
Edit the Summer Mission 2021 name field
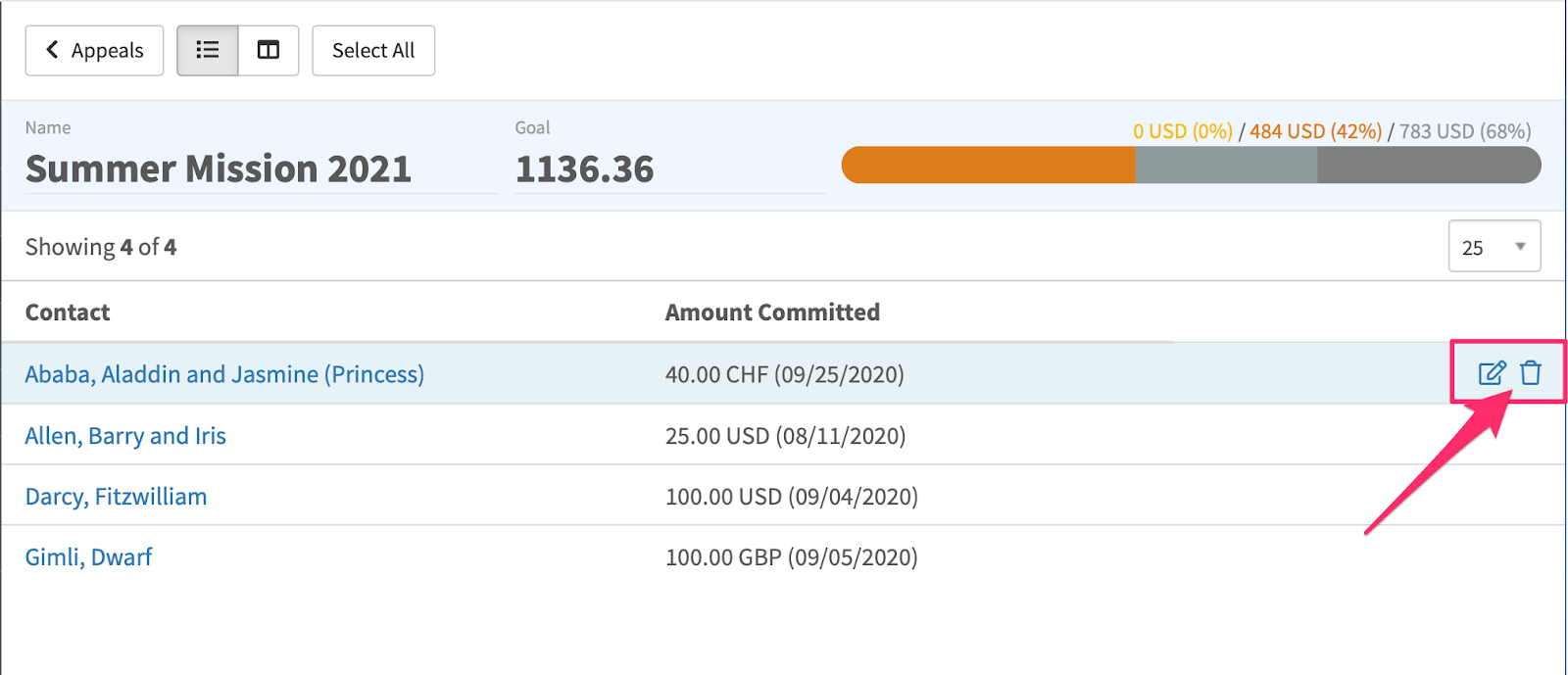tap(262, 169)
